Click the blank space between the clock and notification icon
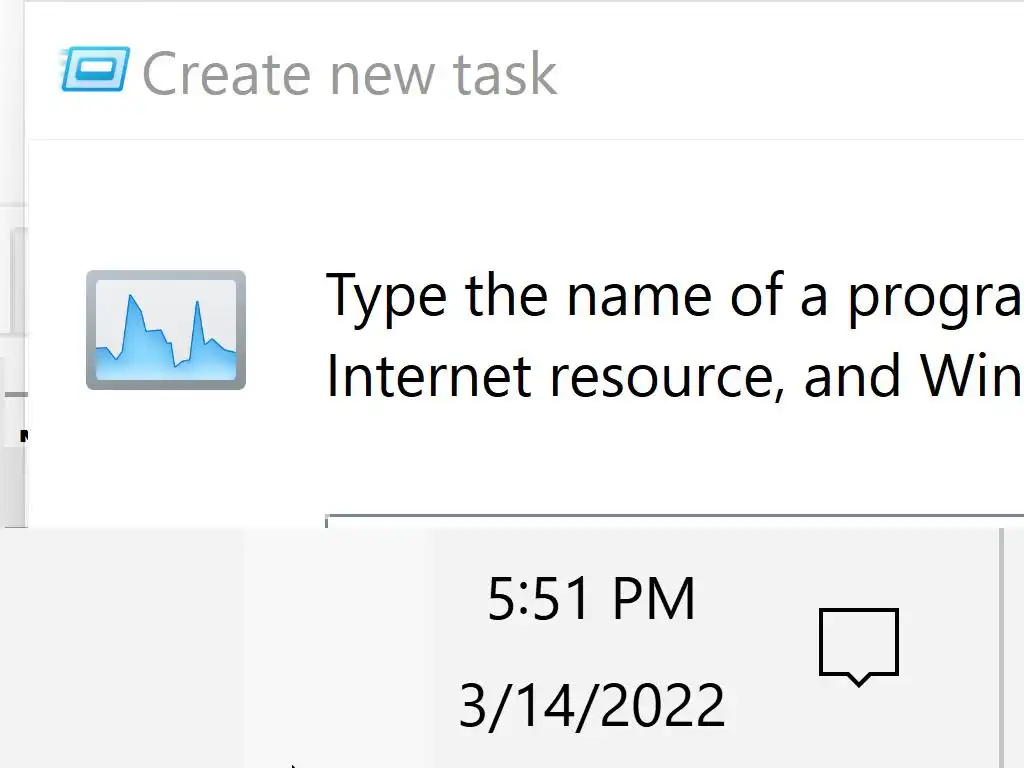 click(770, 648)
